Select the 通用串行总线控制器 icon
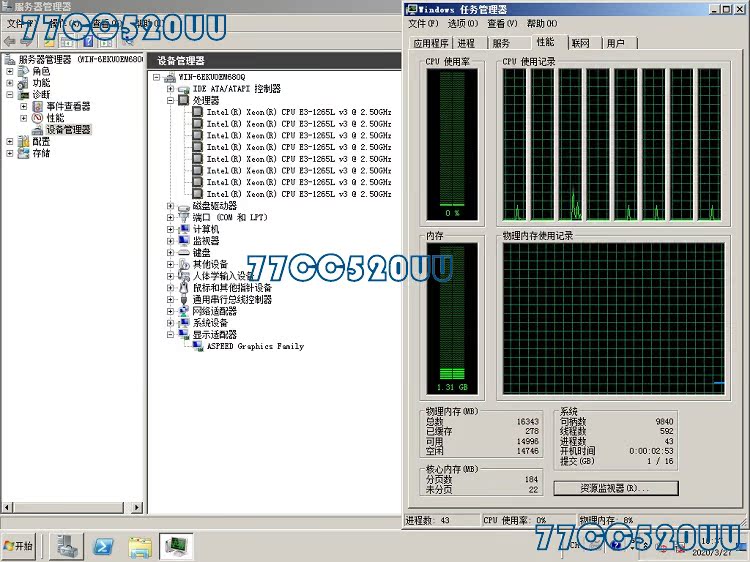750x562 pixels. click(x=184, y=300)
